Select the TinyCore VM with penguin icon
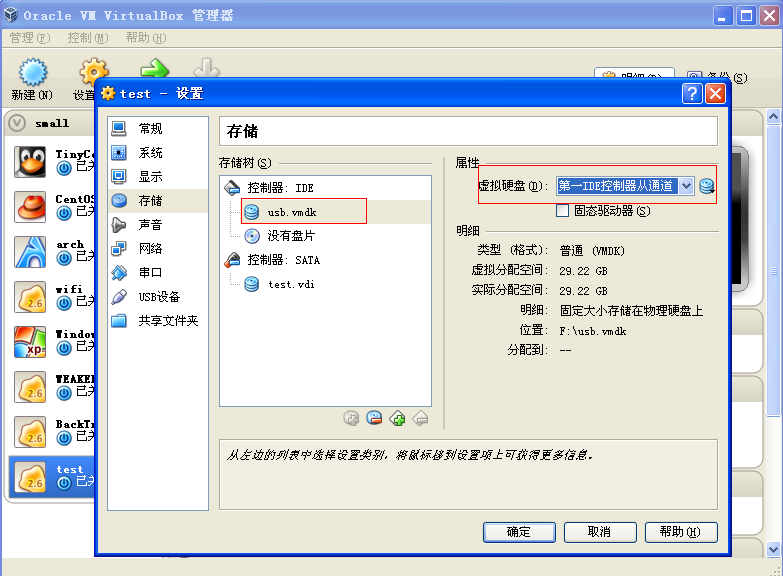The height and width of the screenshot is (576, 783). tap(52, 162)
